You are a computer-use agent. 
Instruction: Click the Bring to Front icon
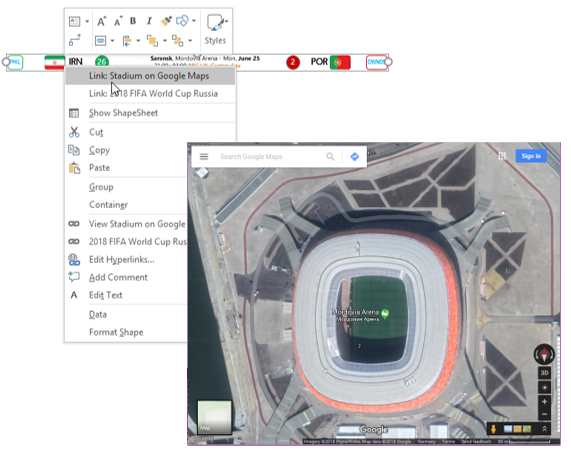pos(152,41)
